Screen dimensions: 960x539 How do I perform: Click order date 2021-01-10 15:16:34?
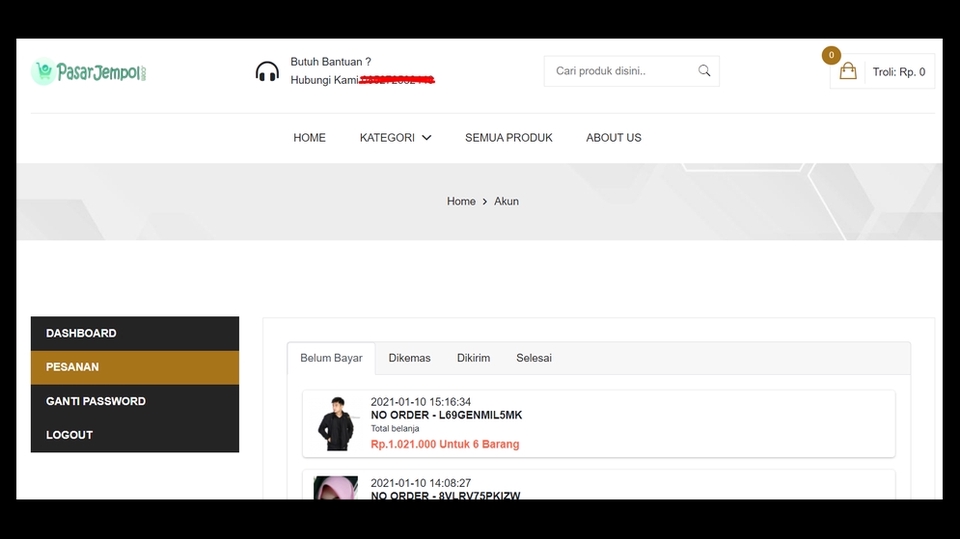(x=421, y=402)
